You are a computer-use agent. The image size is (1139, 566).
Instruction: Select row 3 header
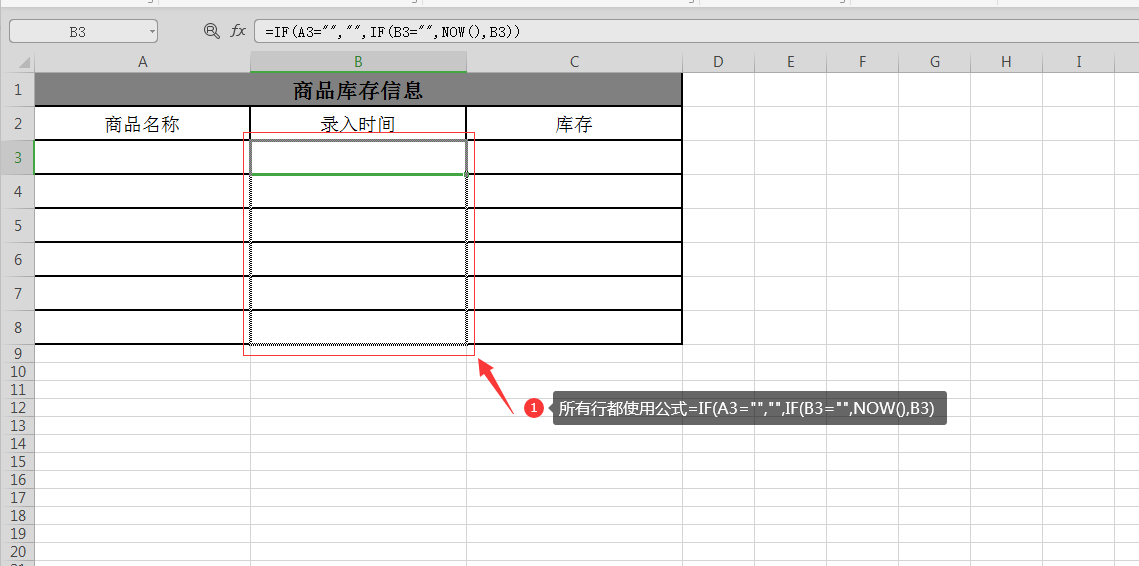coord(17,157)
